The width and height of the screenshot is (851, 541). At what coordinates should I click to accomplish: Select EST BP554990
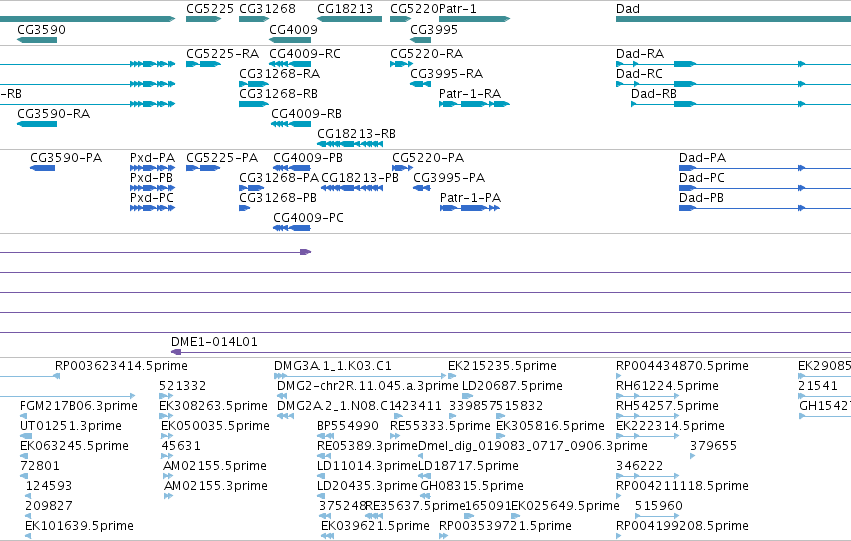[x=325, y=436]
